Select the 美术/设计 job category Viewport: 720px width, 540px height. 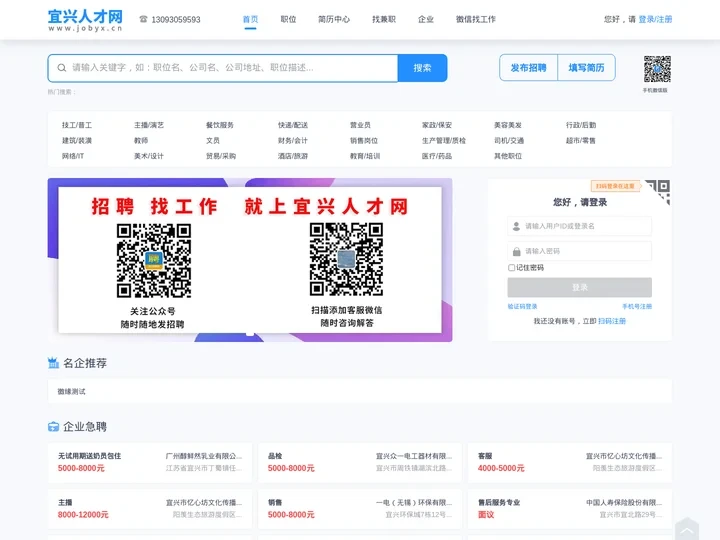coord(149,156)
